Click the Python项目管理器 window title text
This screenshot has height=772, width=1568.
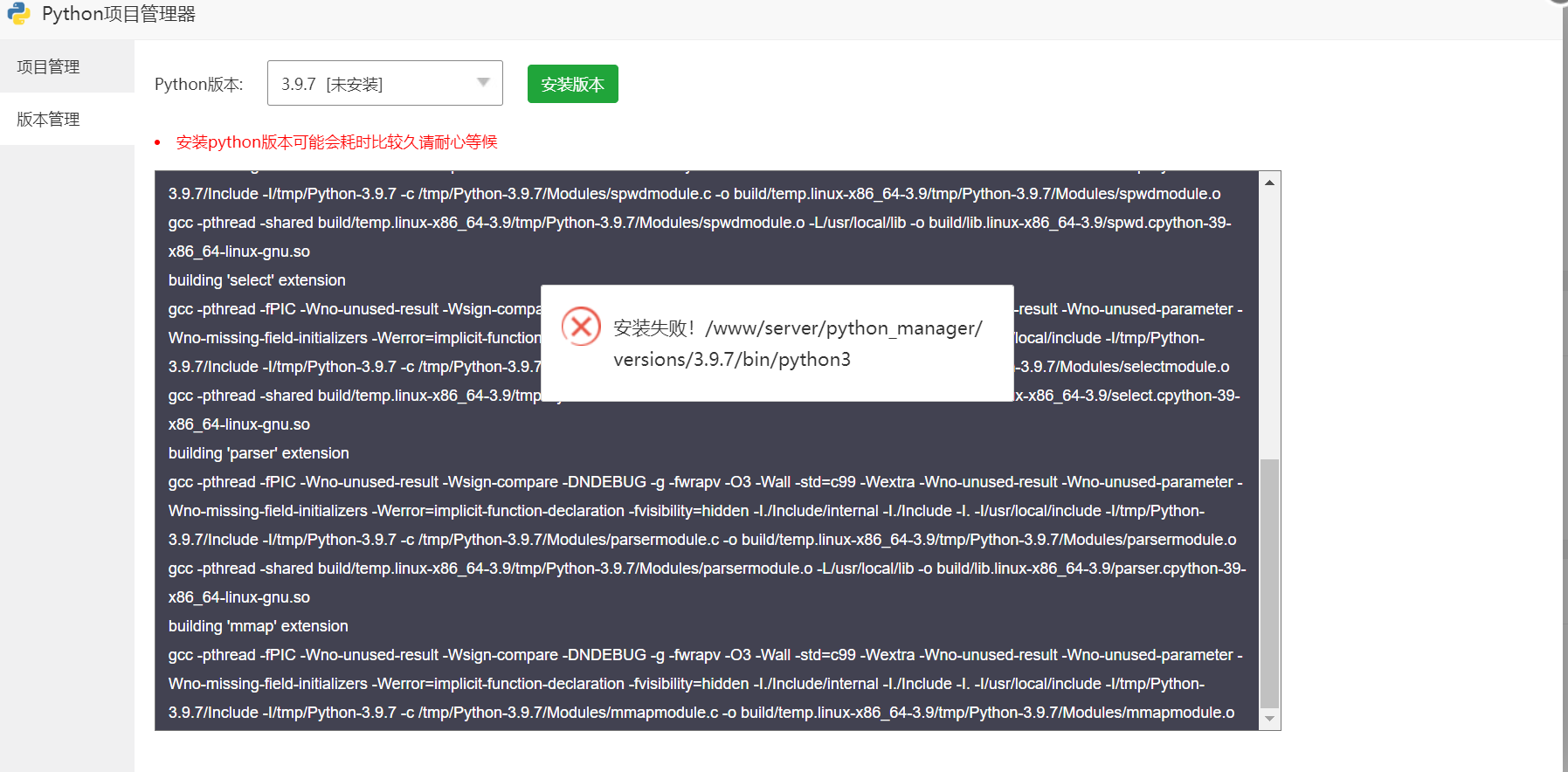coord(119,14)
